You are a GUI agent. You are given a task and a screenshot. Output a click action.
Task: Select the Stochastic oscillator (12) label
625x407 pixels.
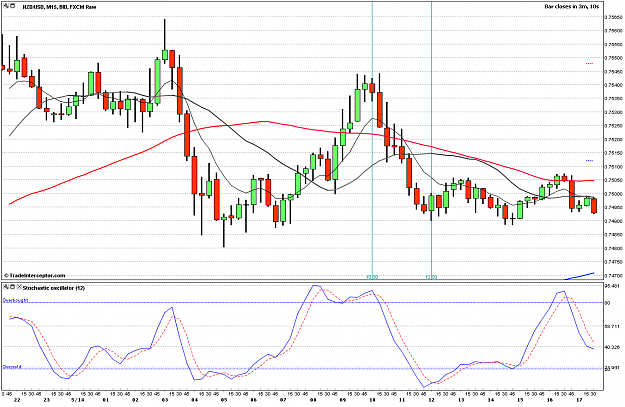[x=54, y=288]
